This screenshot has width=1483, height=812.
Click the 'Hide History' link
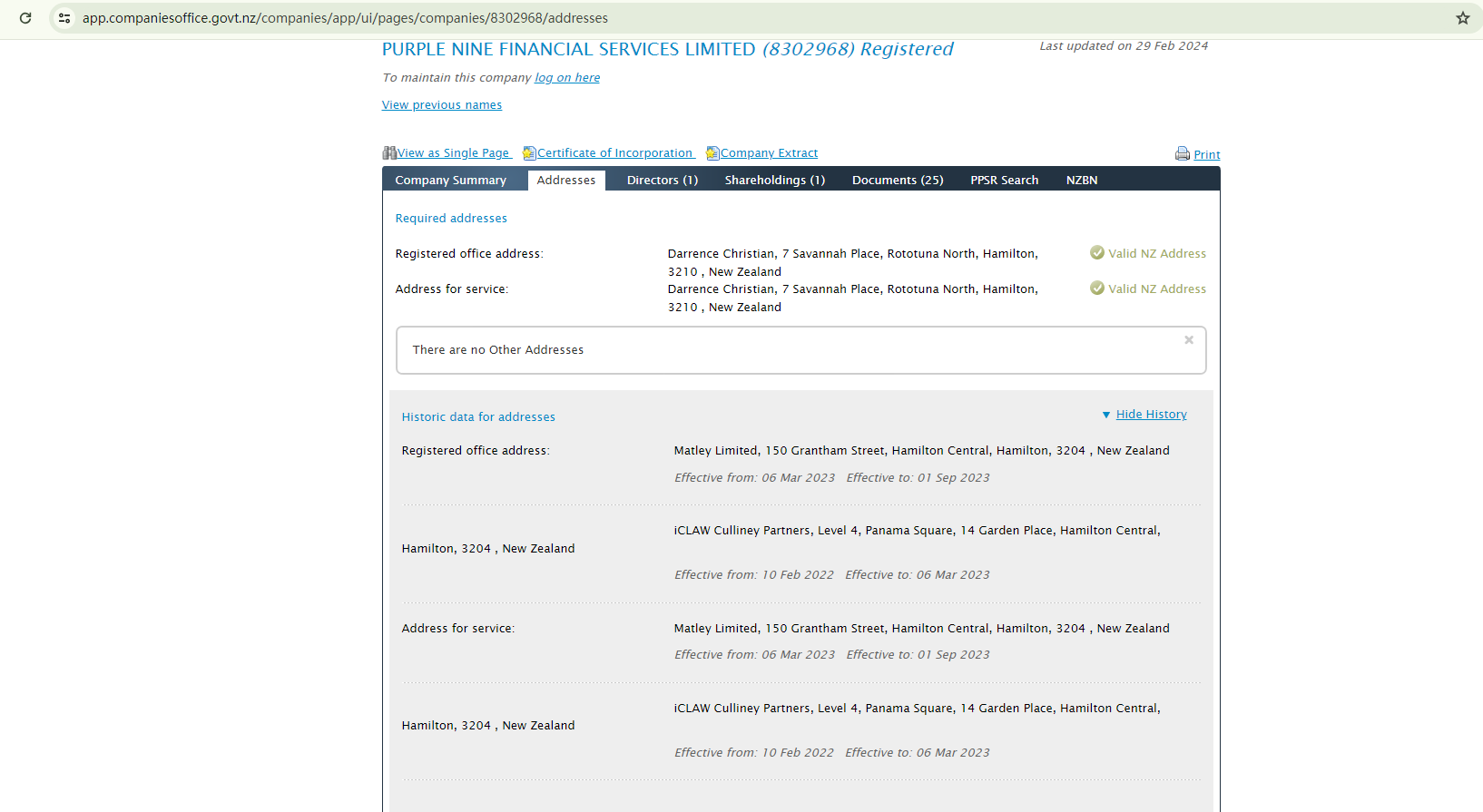[x=1152, y=415]
